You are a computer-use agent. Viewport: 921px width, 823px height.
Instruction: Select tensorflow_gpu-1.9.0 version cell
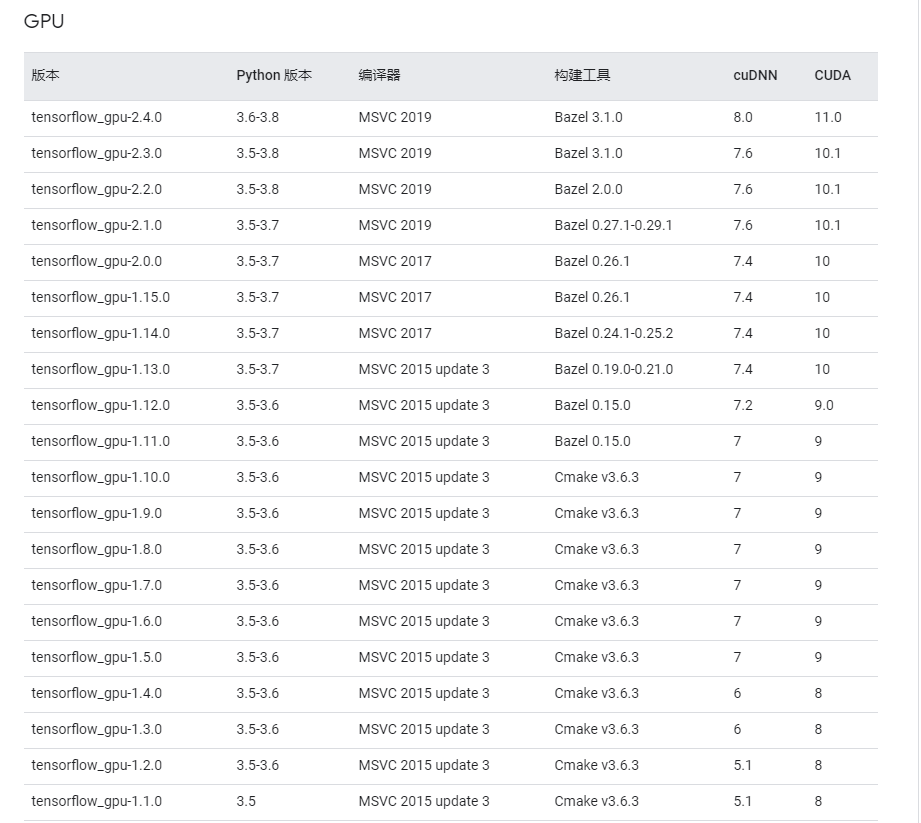click(96, 513)
